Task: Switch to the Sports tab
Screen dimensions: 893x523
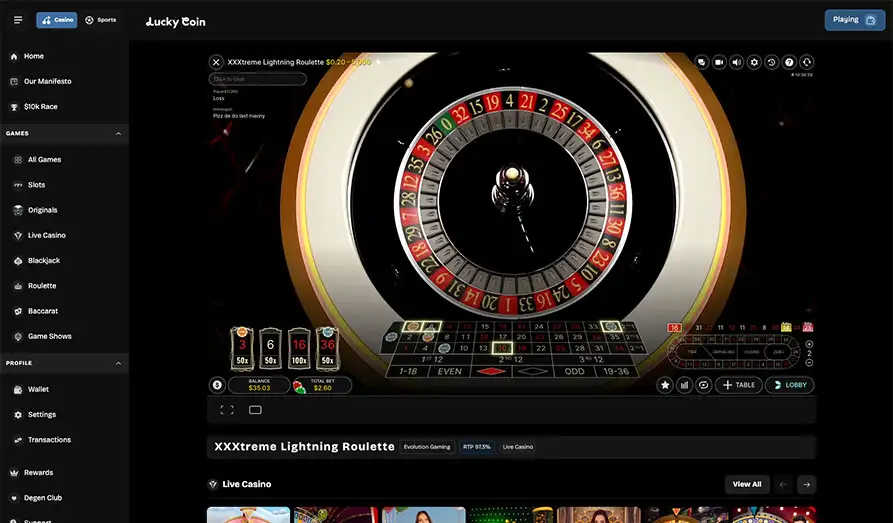Action: tap(101, 20)
